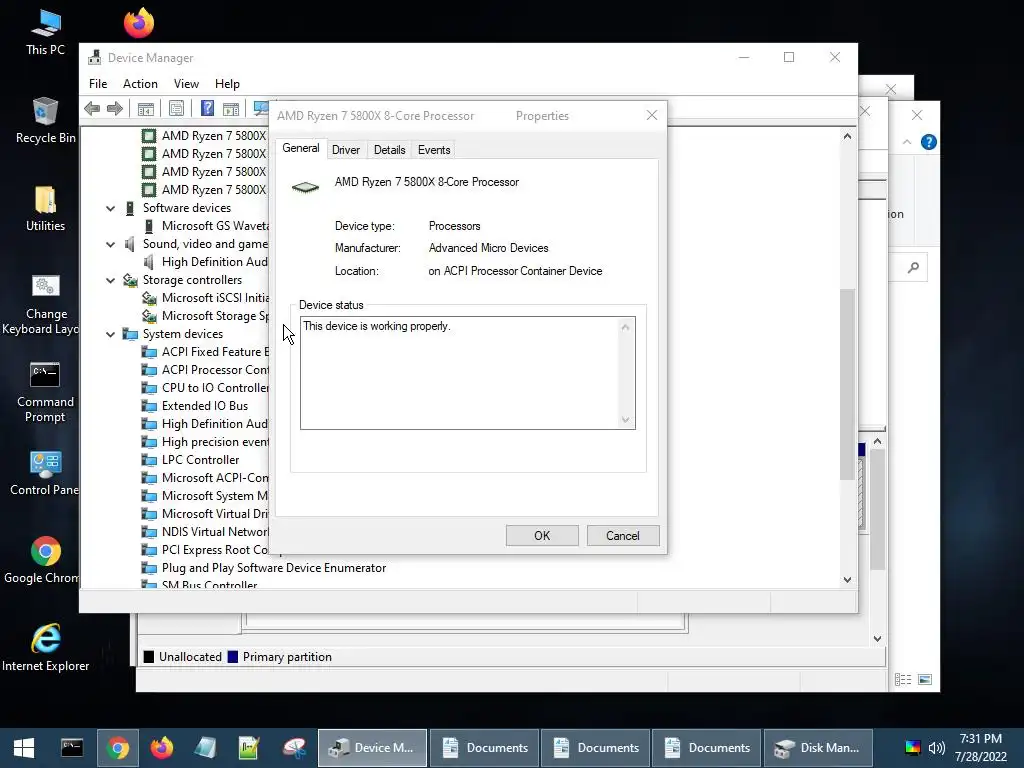Select the Microsoft iSCSI Initiator device icon

150,298
